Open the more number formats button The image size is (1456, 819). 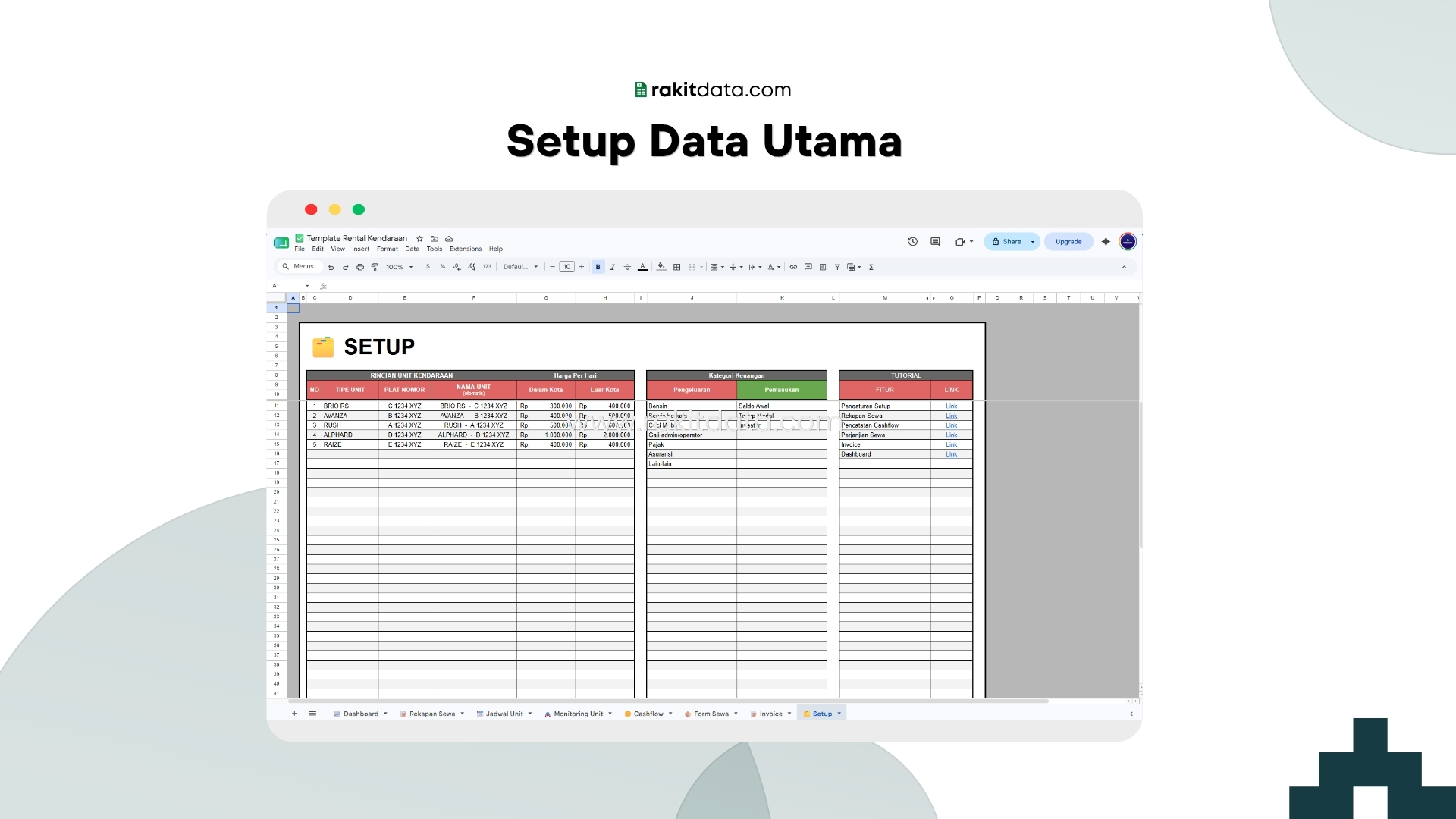pos(487,267)
